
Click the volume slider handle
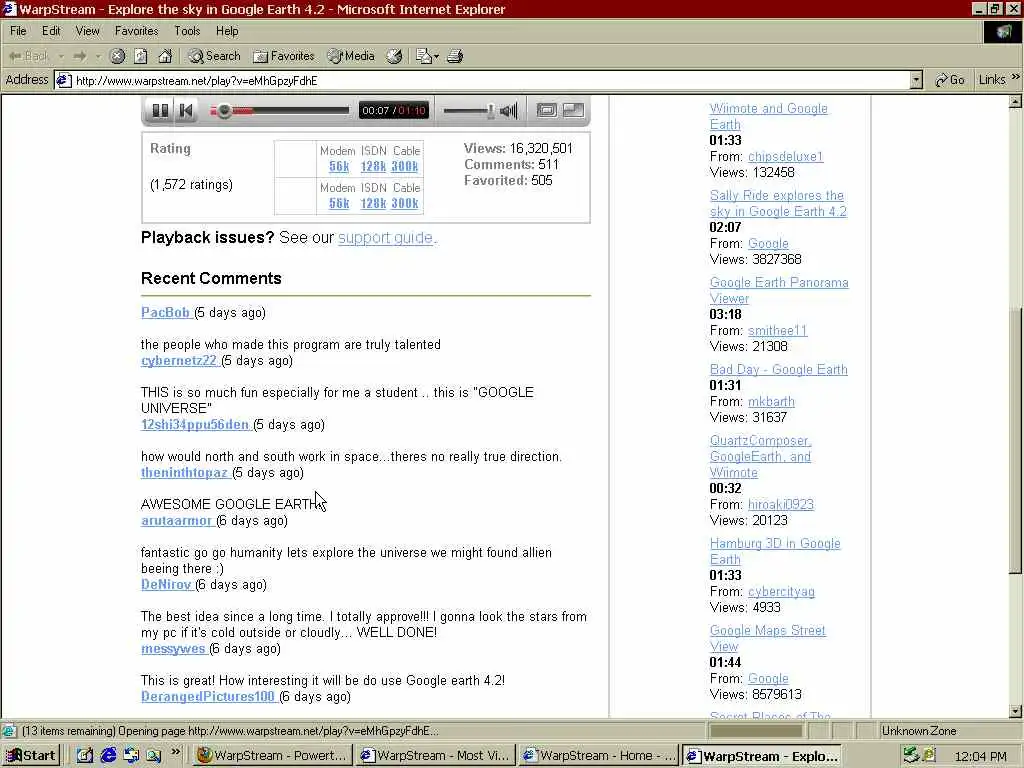(490, 111)
